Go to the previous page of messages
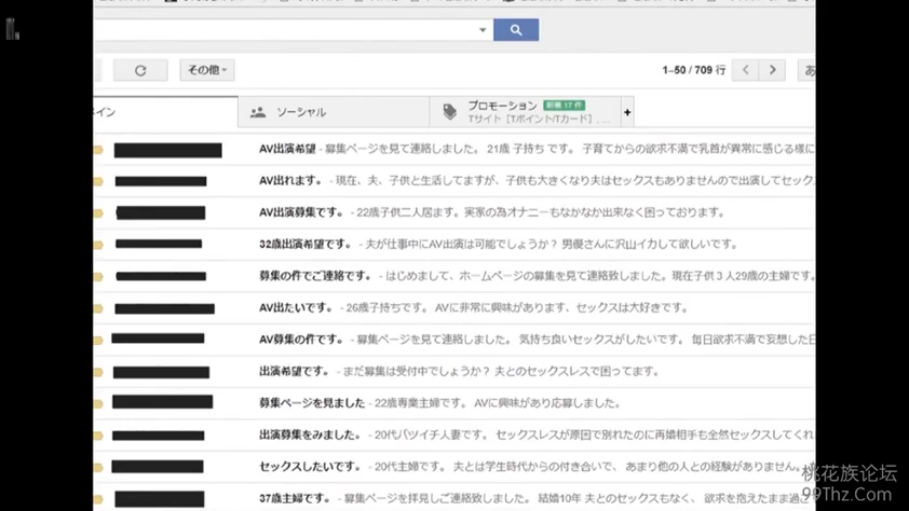Screen dimensions: 909x511 point(745,70)
